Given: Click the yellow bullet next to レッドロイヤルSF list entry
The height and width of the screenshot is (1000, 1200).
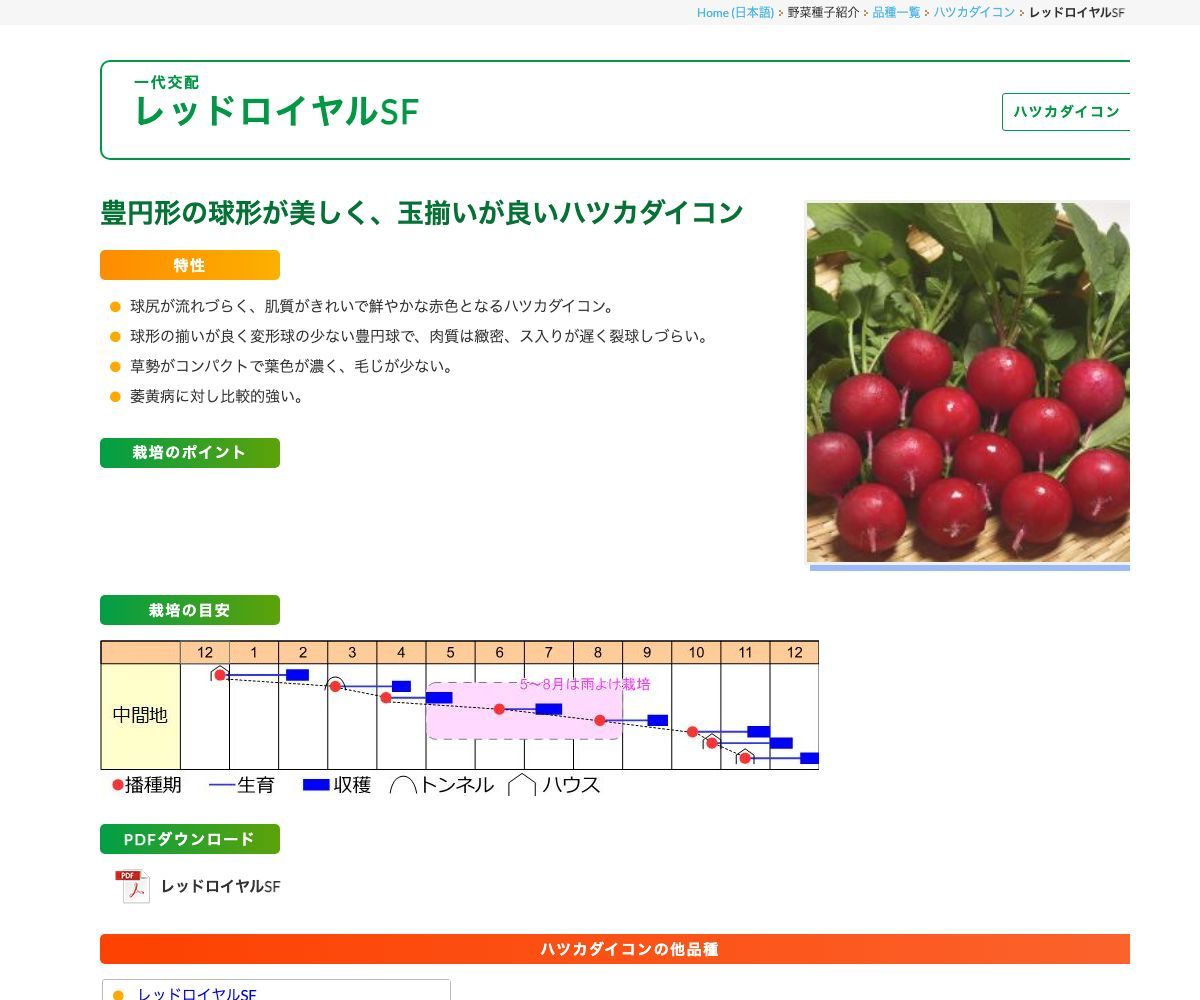Looking at the screenshot, I should click(118, 994).
